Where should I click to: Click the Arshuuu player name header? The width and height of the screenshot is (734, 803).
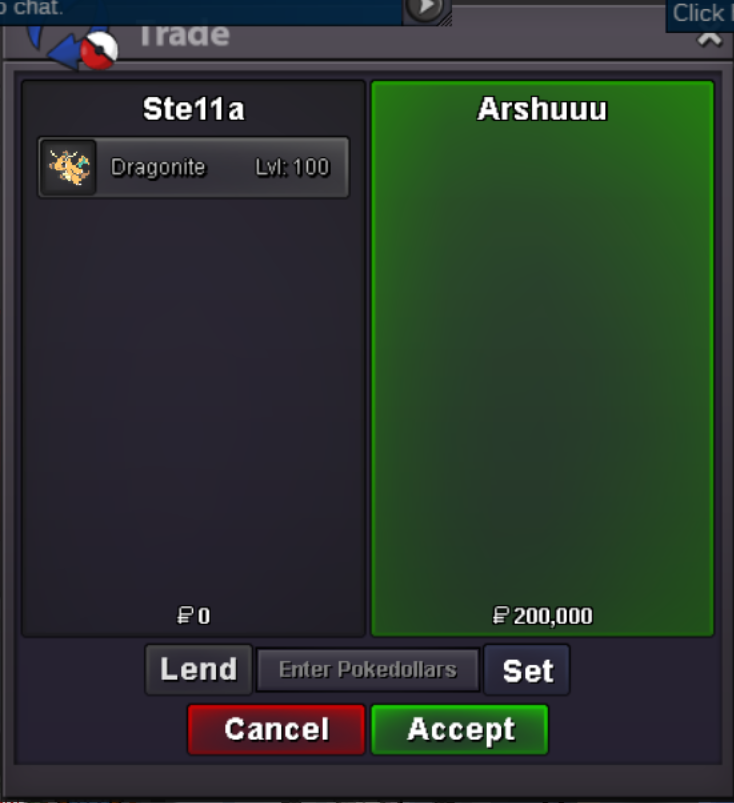pos(542,109)
